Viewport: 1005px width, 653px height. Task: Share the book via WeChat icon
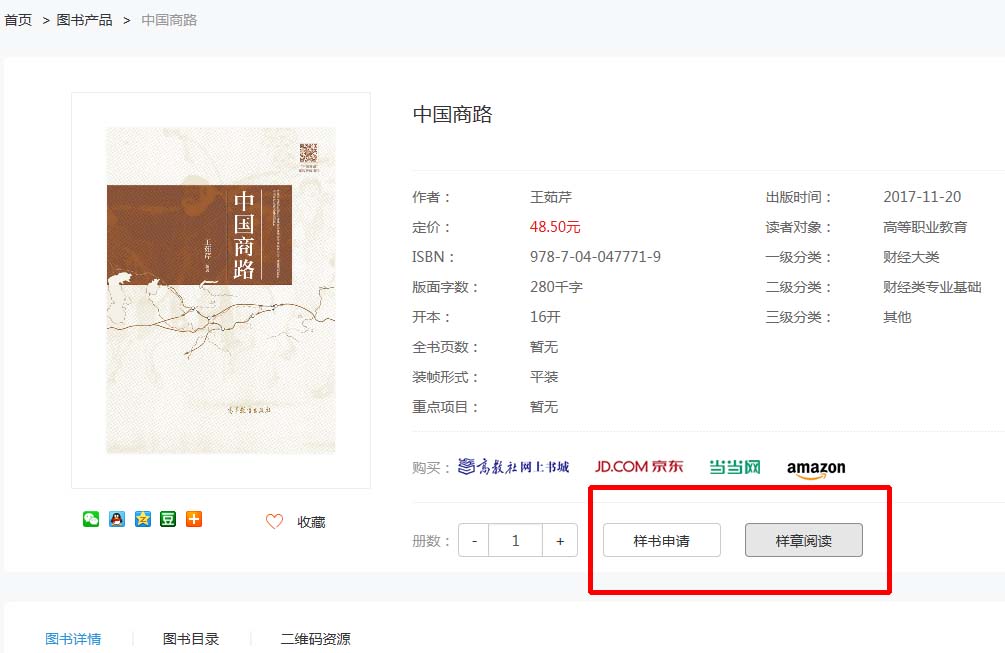click(91, 518)
